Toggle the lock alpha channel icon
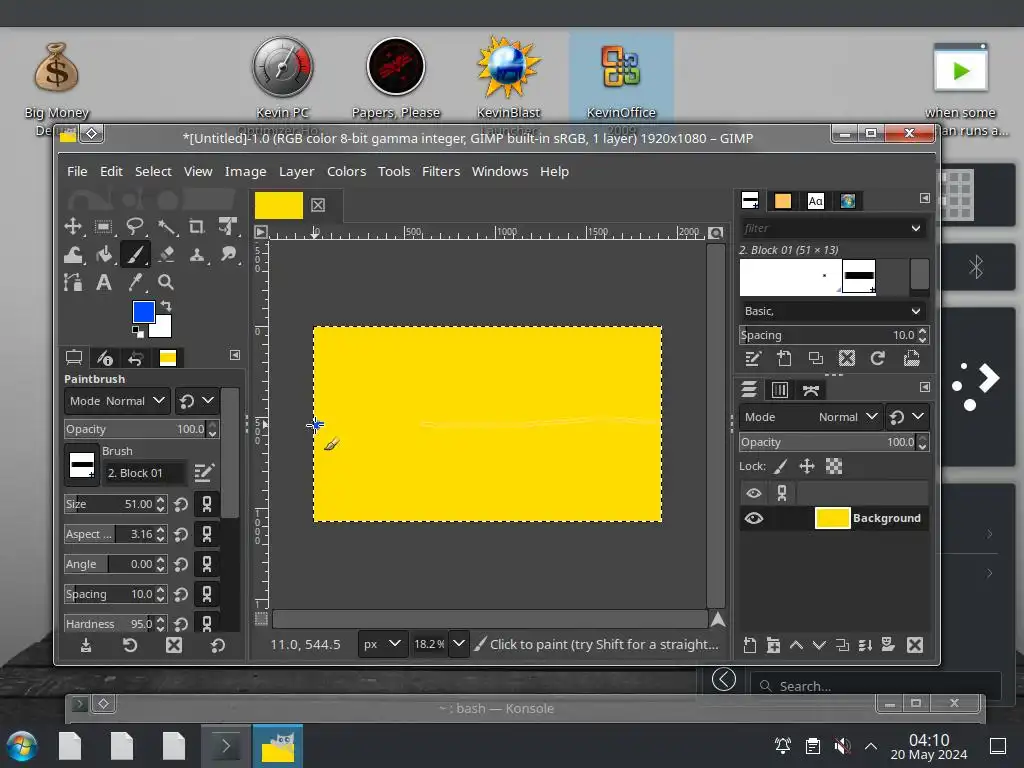Screen dimensions: 1024x768 [834, 466]
